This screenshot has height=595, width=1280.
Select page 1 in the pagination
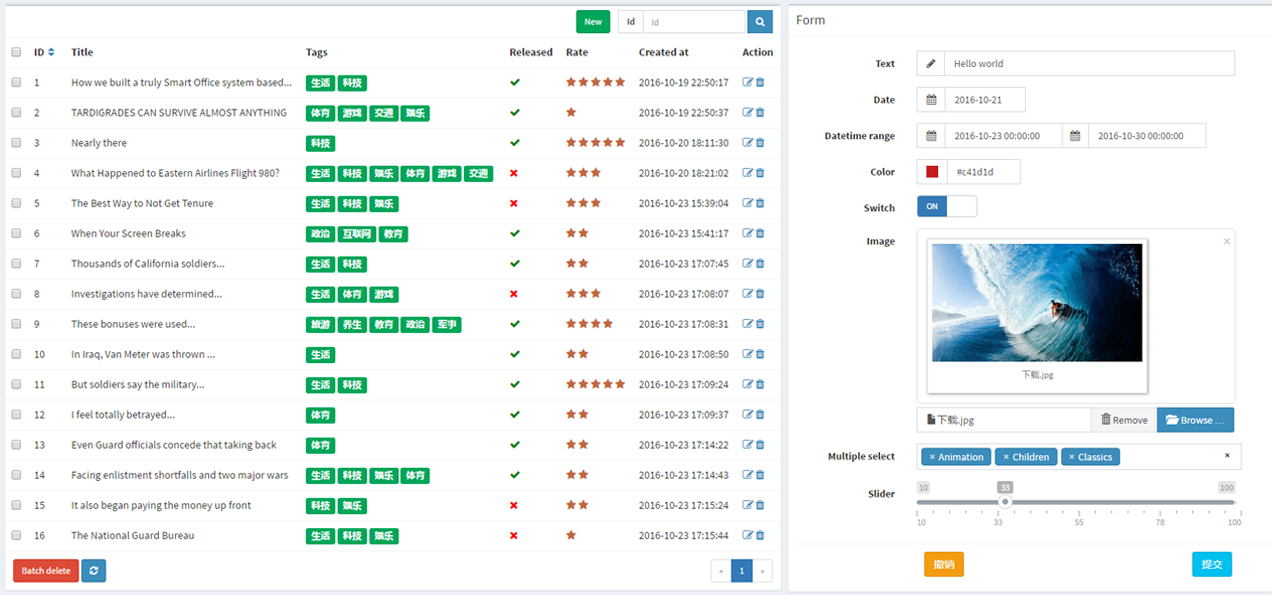click(741, 570)
